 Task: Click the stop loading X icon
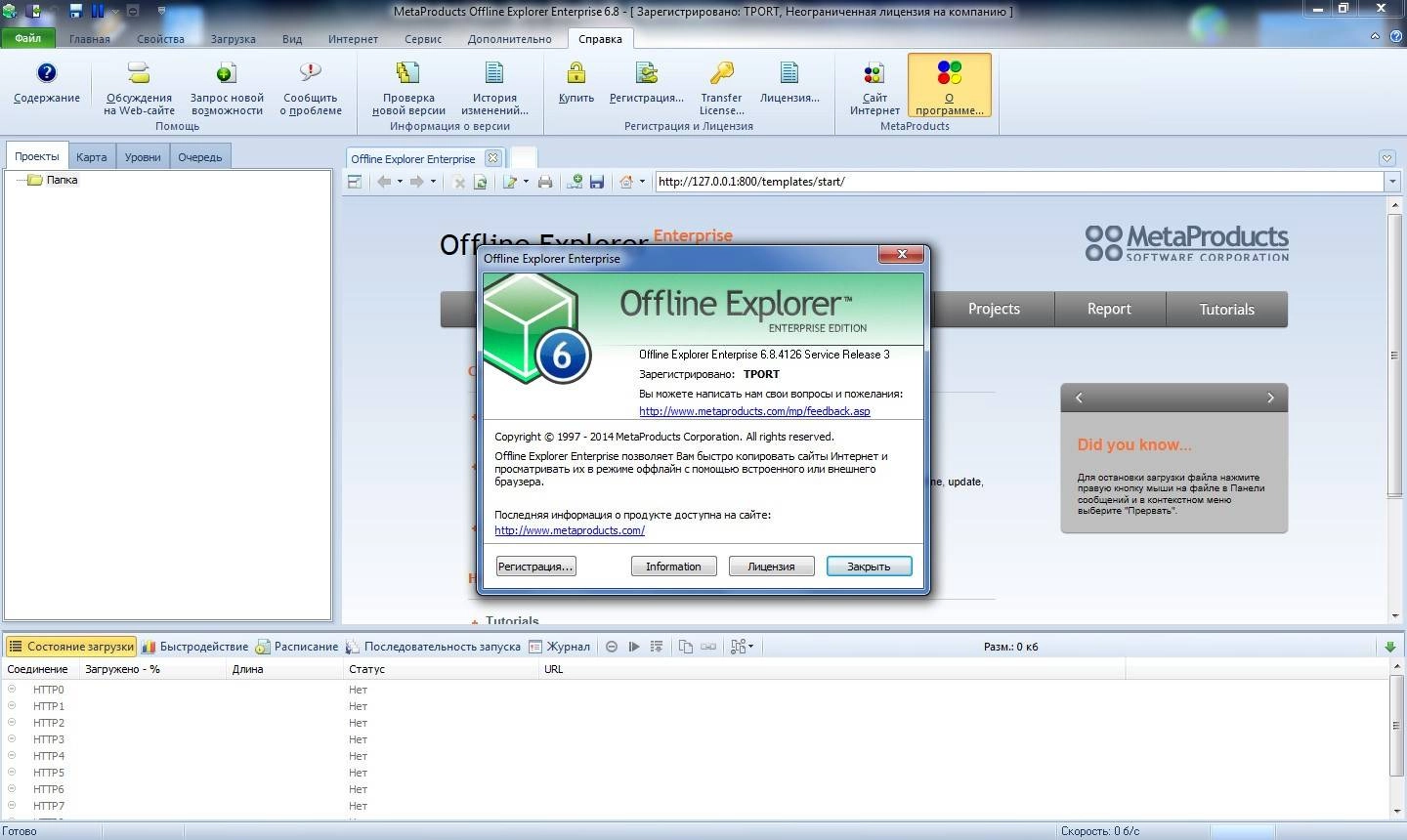pyautogui.click(x=458, y=182)
